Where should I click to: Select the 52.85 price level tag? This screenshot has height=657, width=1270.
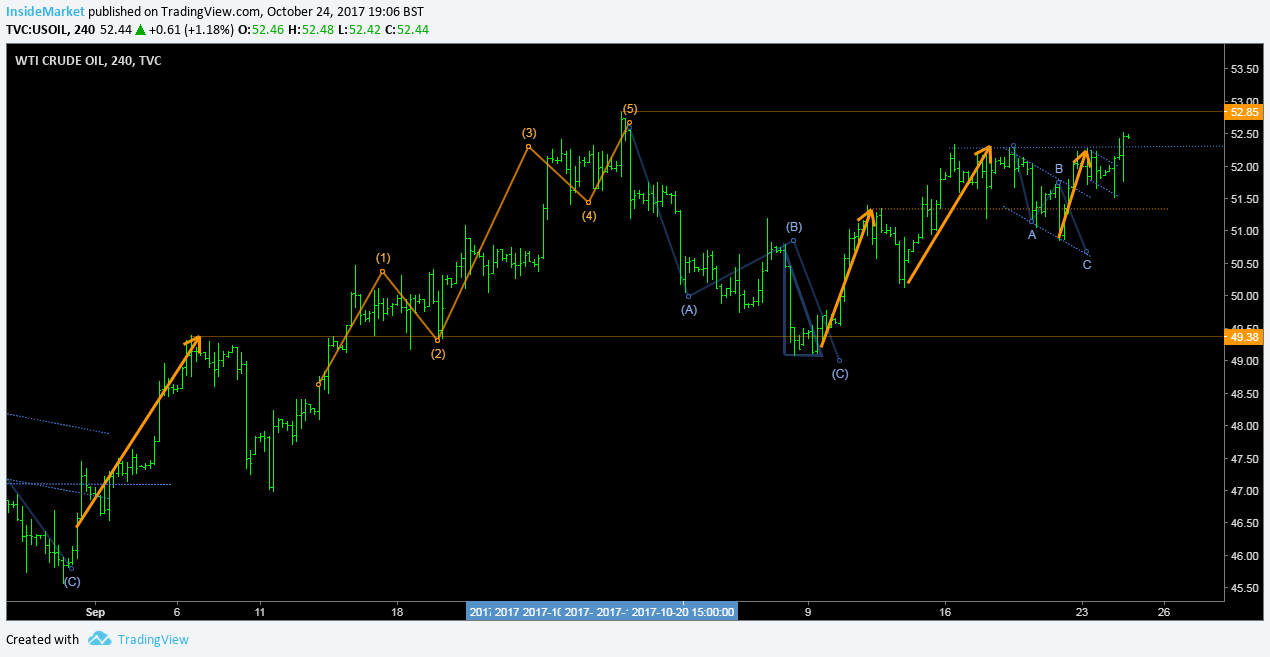(1245, 112)
